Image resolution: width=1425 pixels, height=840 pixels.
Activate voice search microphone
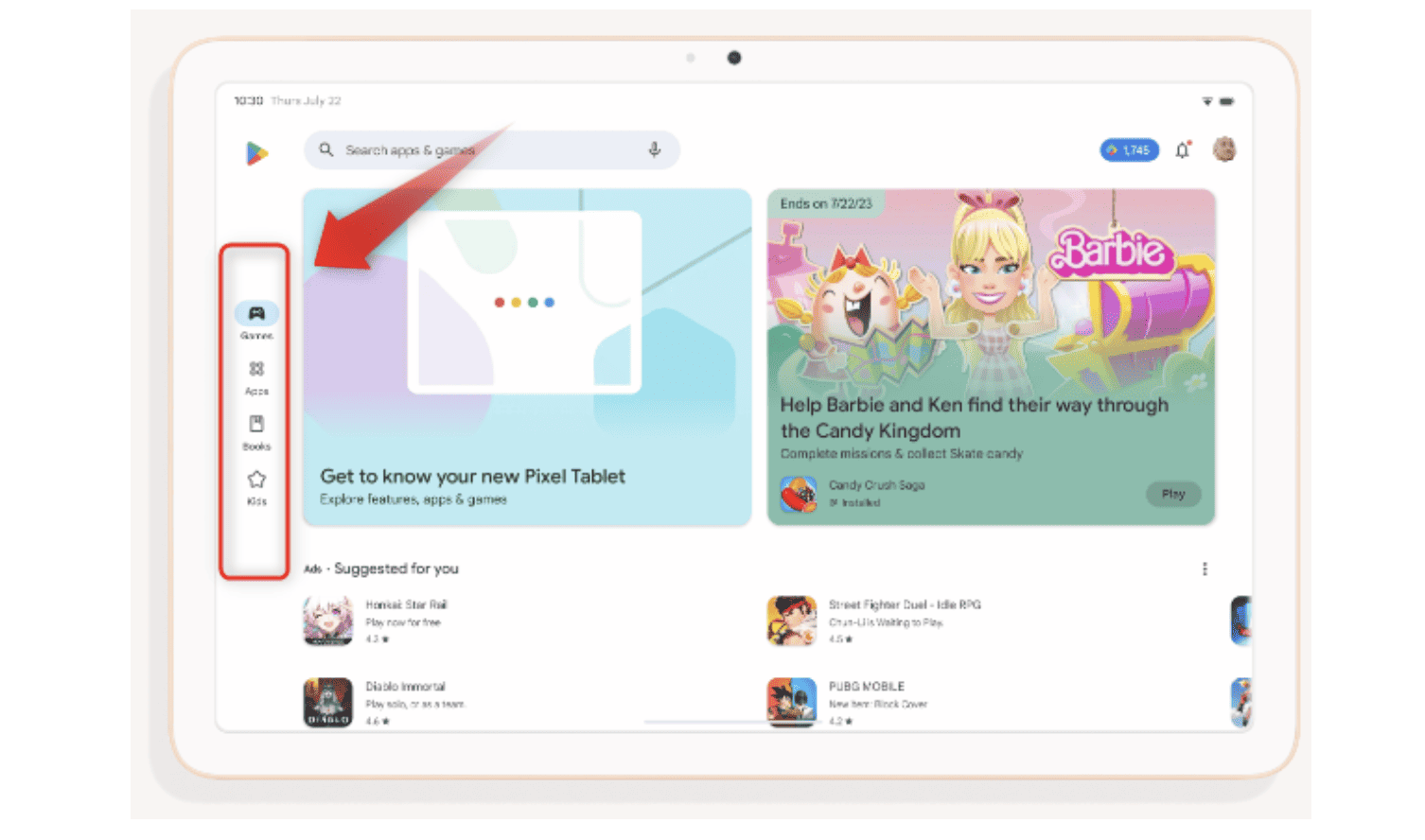pyautogui.click(x=654, y=149)
